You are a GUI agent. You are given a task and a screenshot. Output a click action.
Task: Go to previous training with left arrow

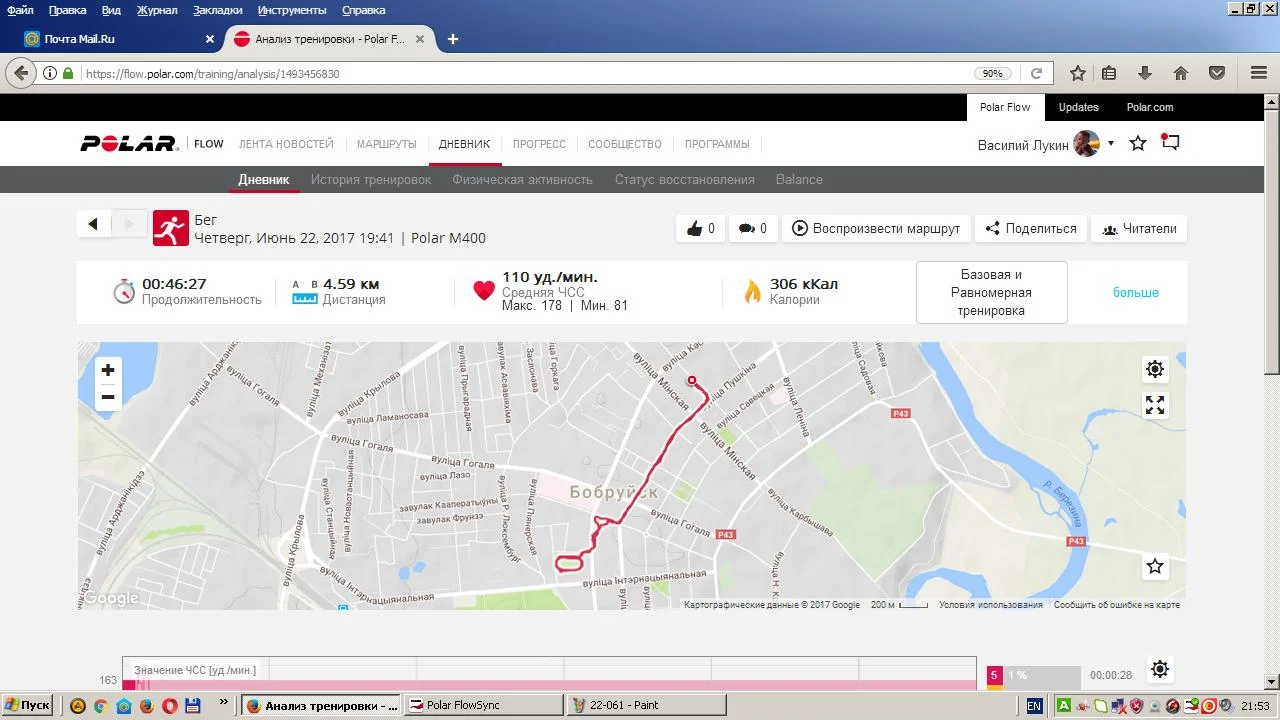93,224
